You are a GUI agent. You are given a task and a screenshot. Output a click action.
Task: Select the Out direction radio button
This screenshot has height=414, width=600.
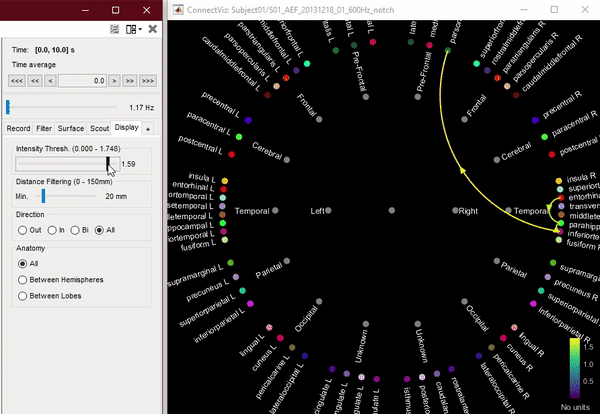tap(22, 230)
